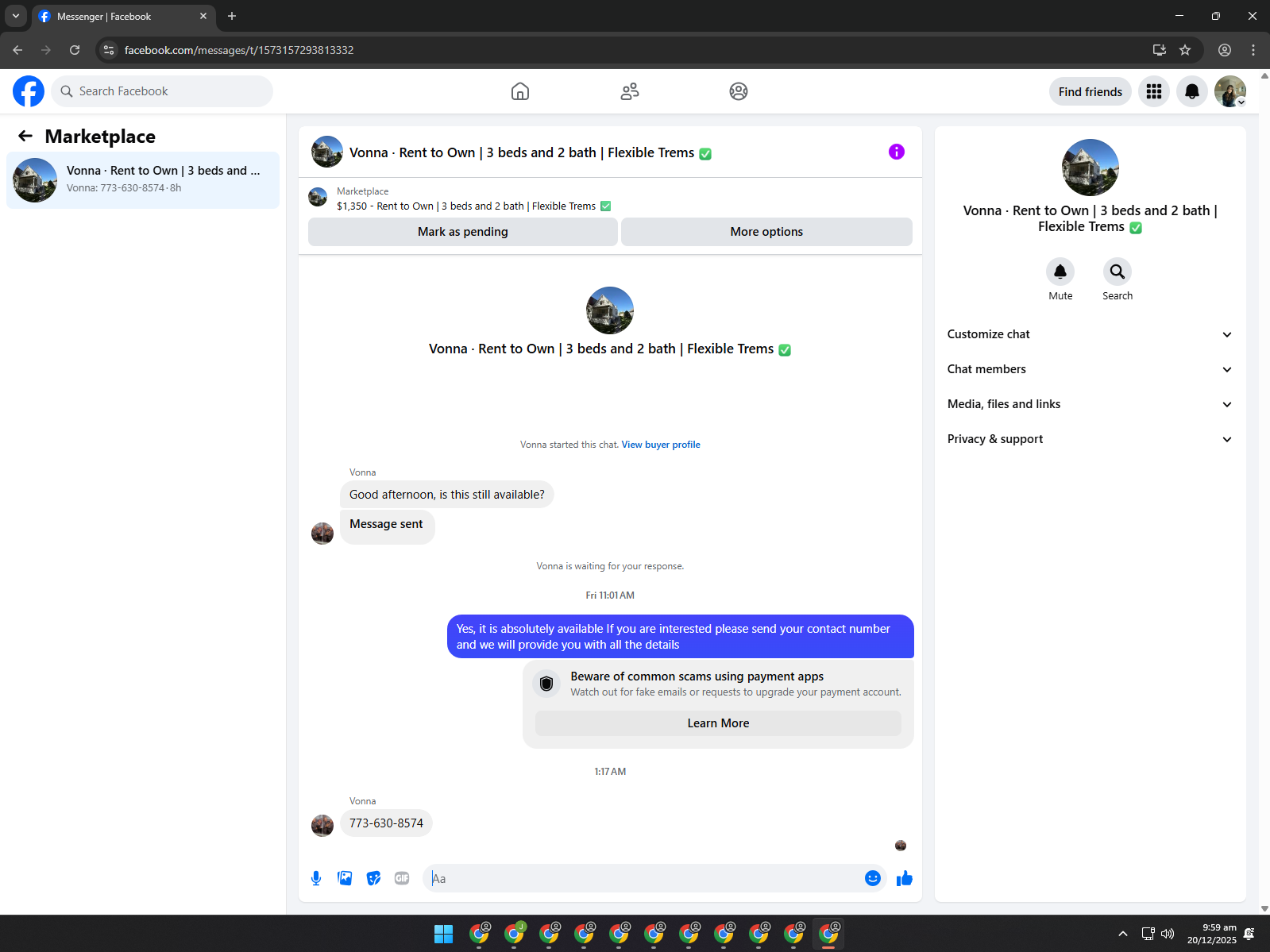Attach a photo using the image icon
The width and height of the screenshot is (1270, 952).
click(345, 878)
